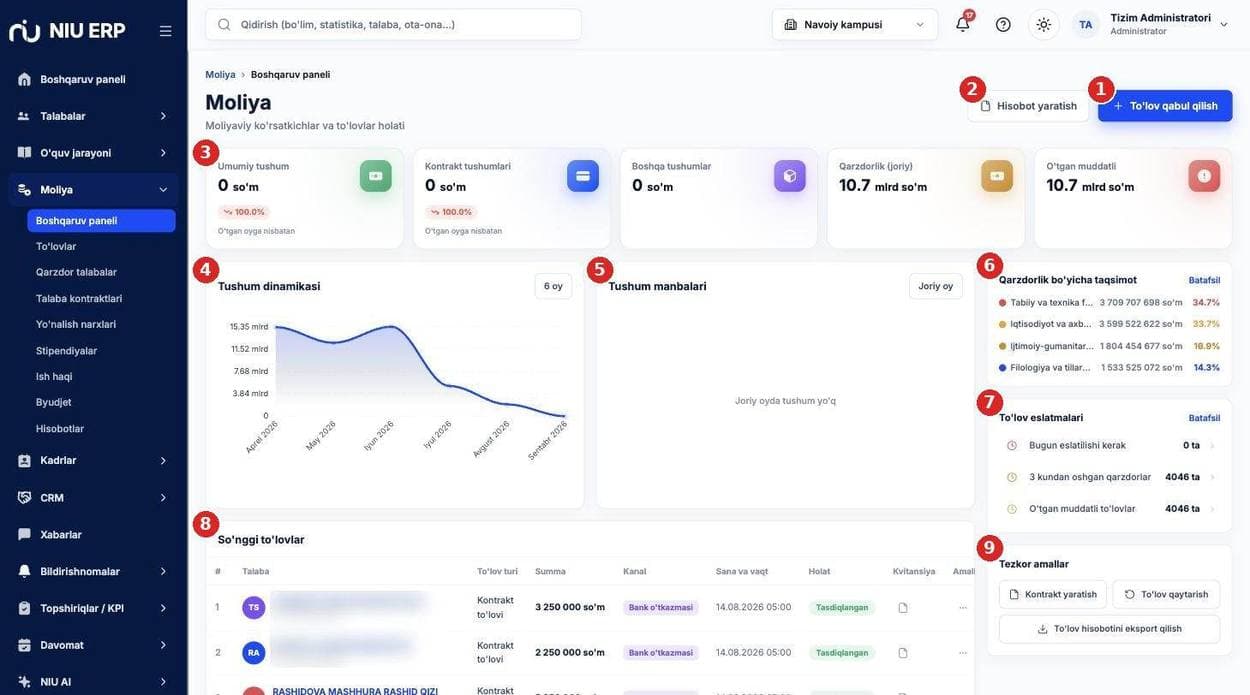Click the O'tgan muddatli red alert icon
The image size is (1250, 695).
pyautogui.click(x=1204, y=176)
